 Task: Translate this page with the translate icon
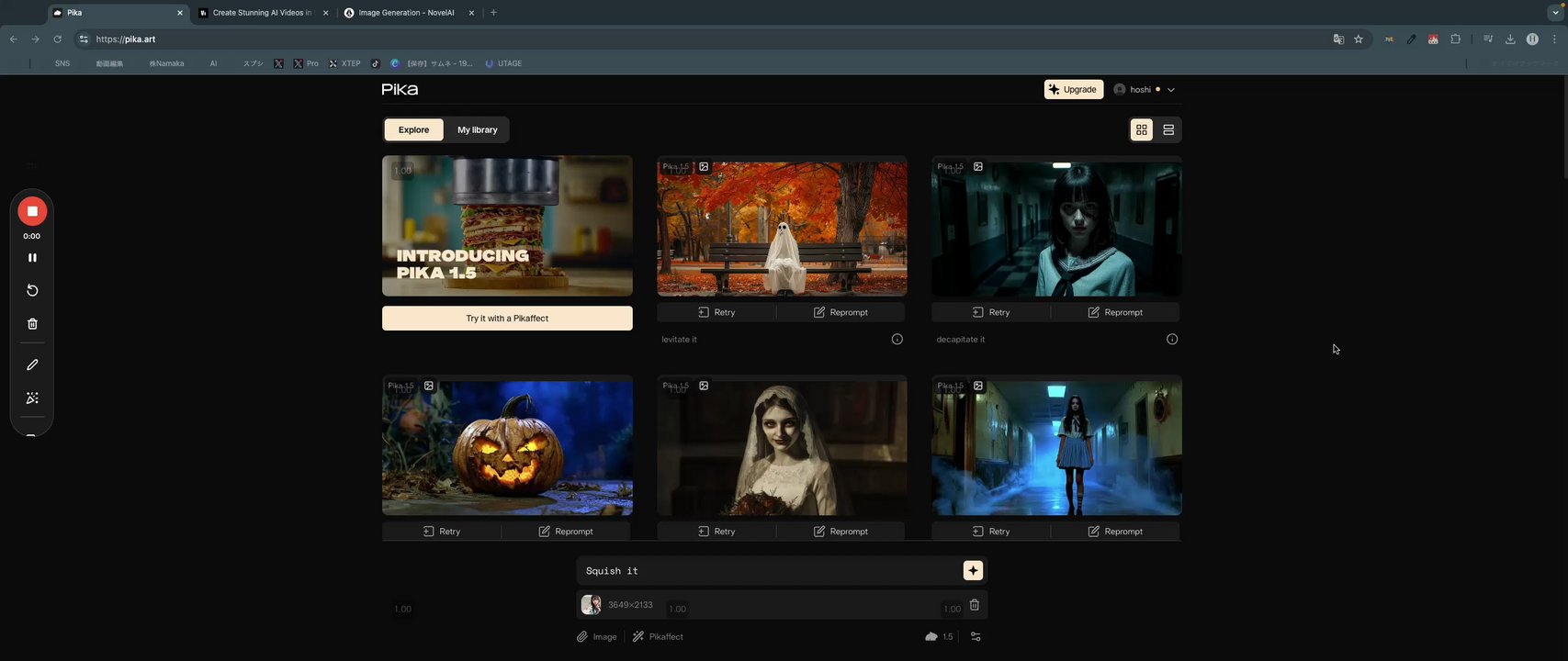tap(1338, 39)
